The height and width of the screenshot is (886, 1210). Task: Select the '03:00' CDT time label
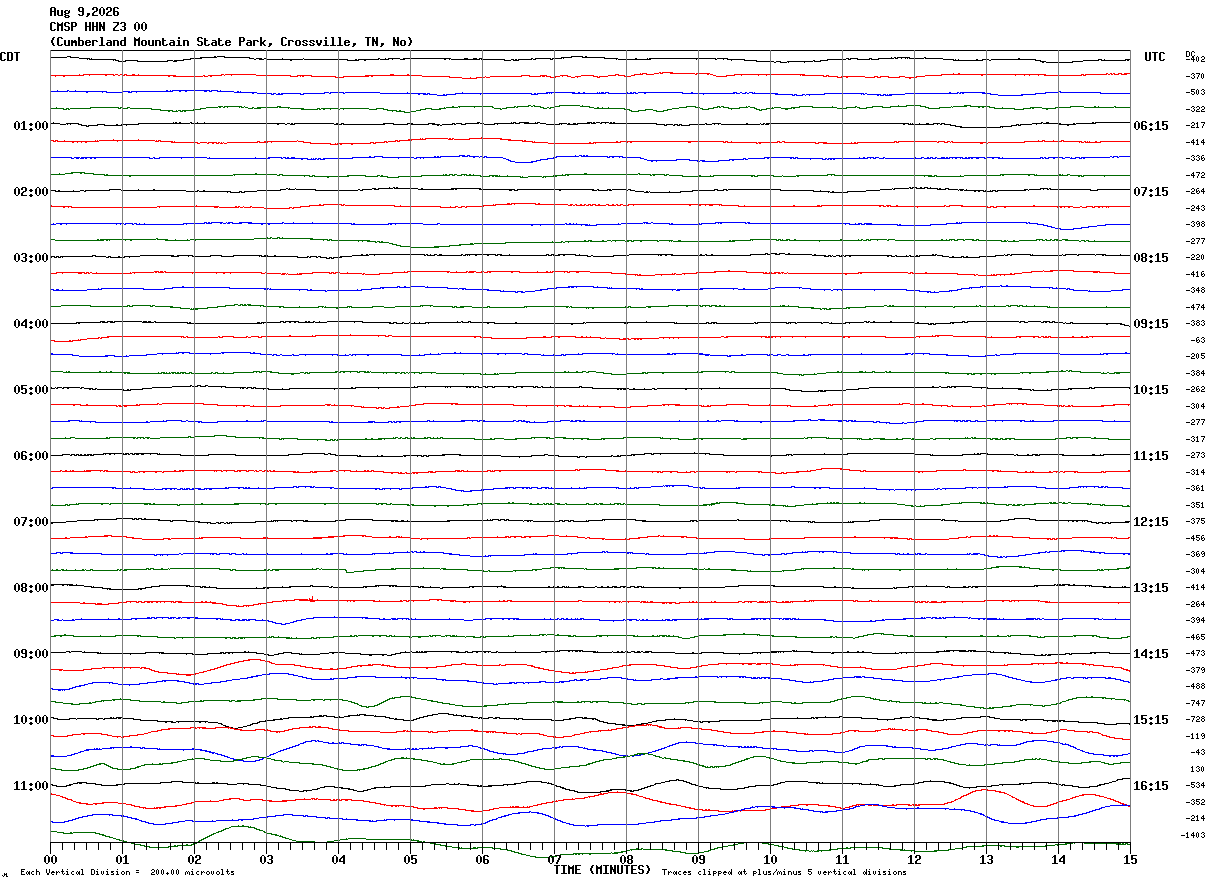pyautogui.click(x=31, y=258)
